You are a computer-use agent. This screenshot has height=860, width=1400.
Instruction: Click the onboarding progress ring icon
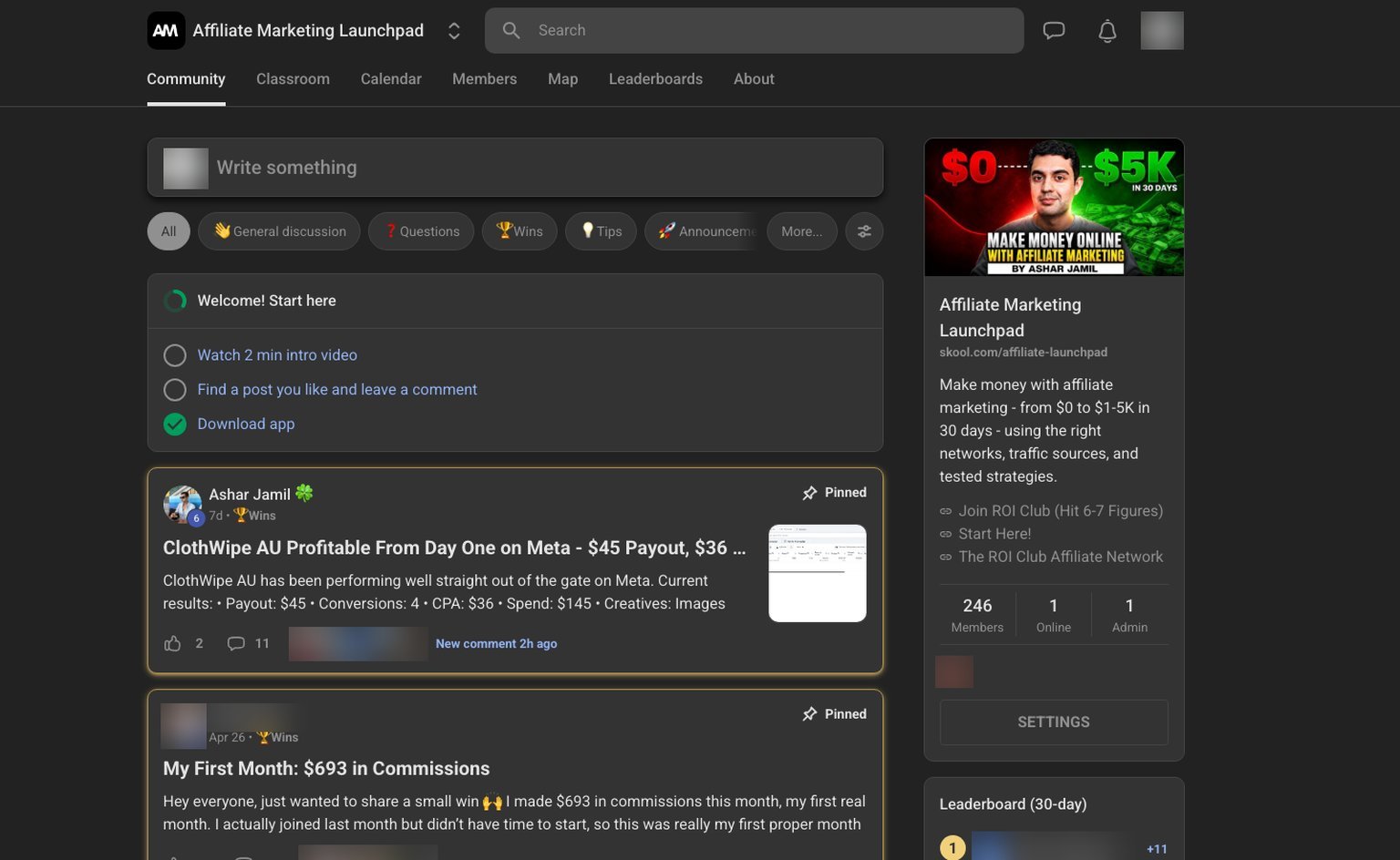pos(175,301)
